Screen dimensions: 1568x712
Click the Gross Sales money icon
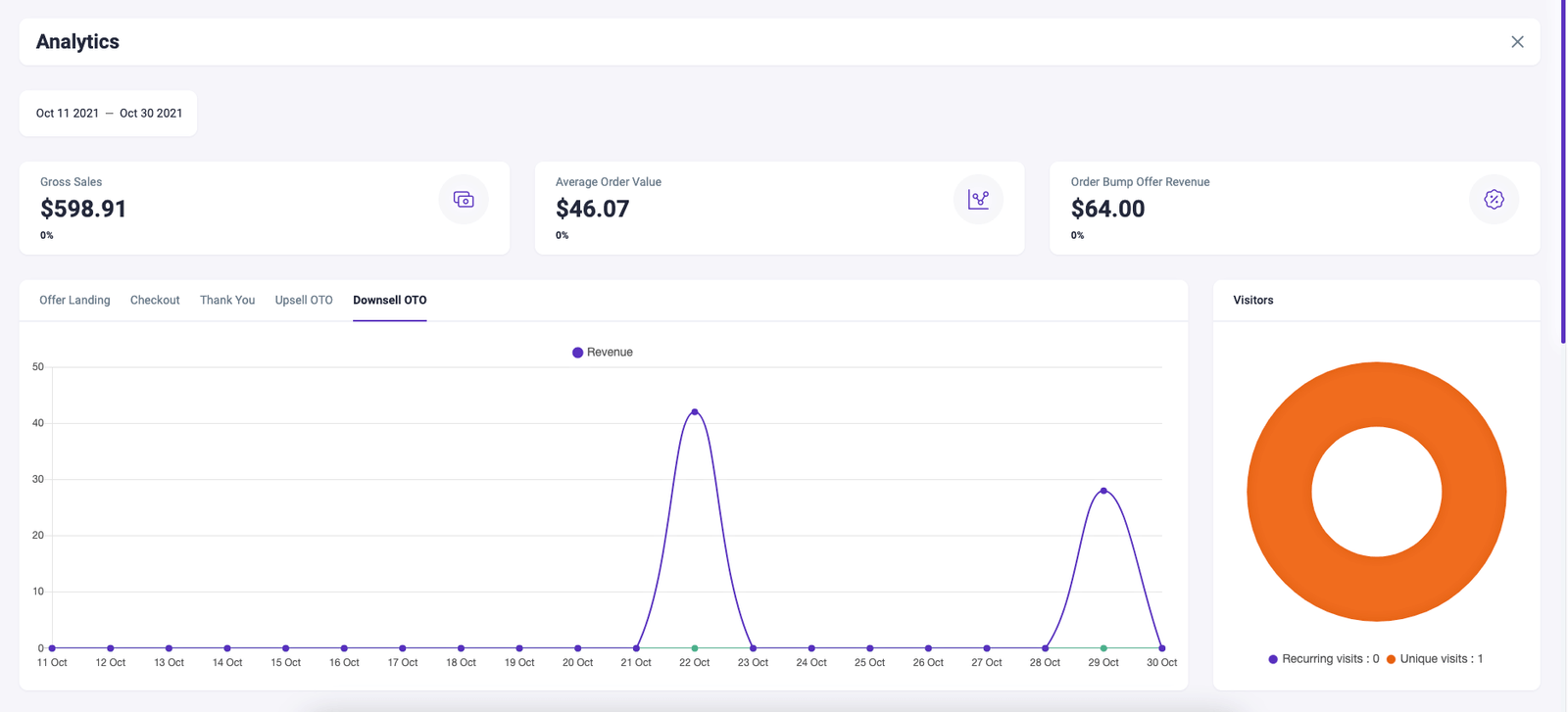point(464,200)
